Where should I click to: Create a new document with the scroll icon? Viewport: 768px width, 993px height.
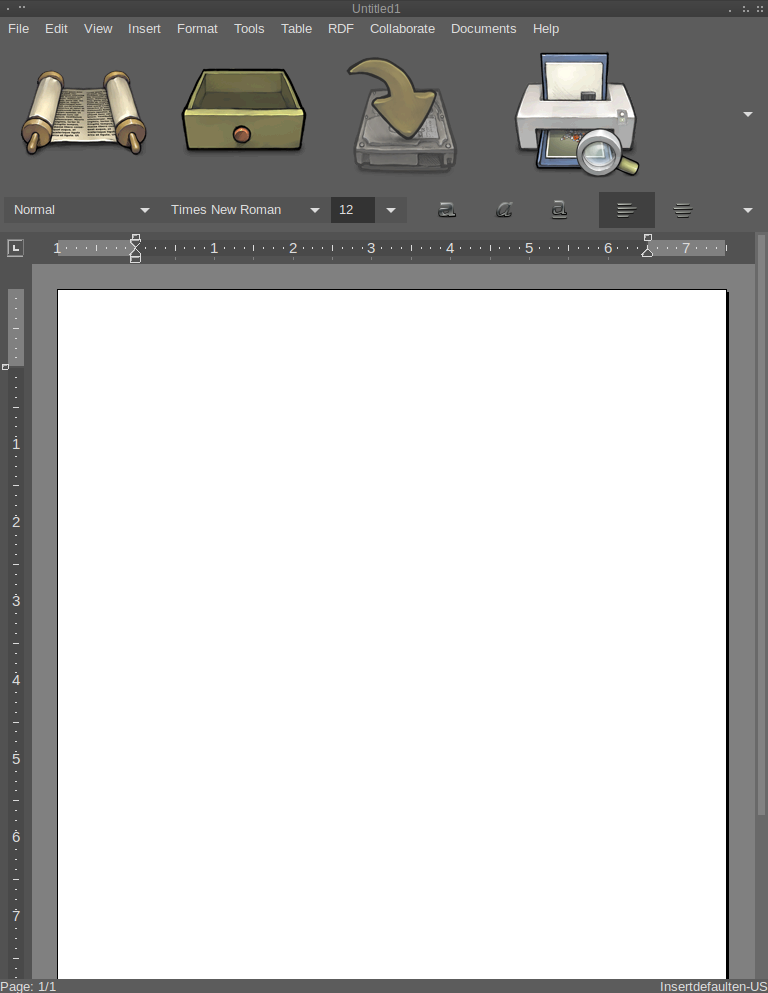tap(84, 113)
